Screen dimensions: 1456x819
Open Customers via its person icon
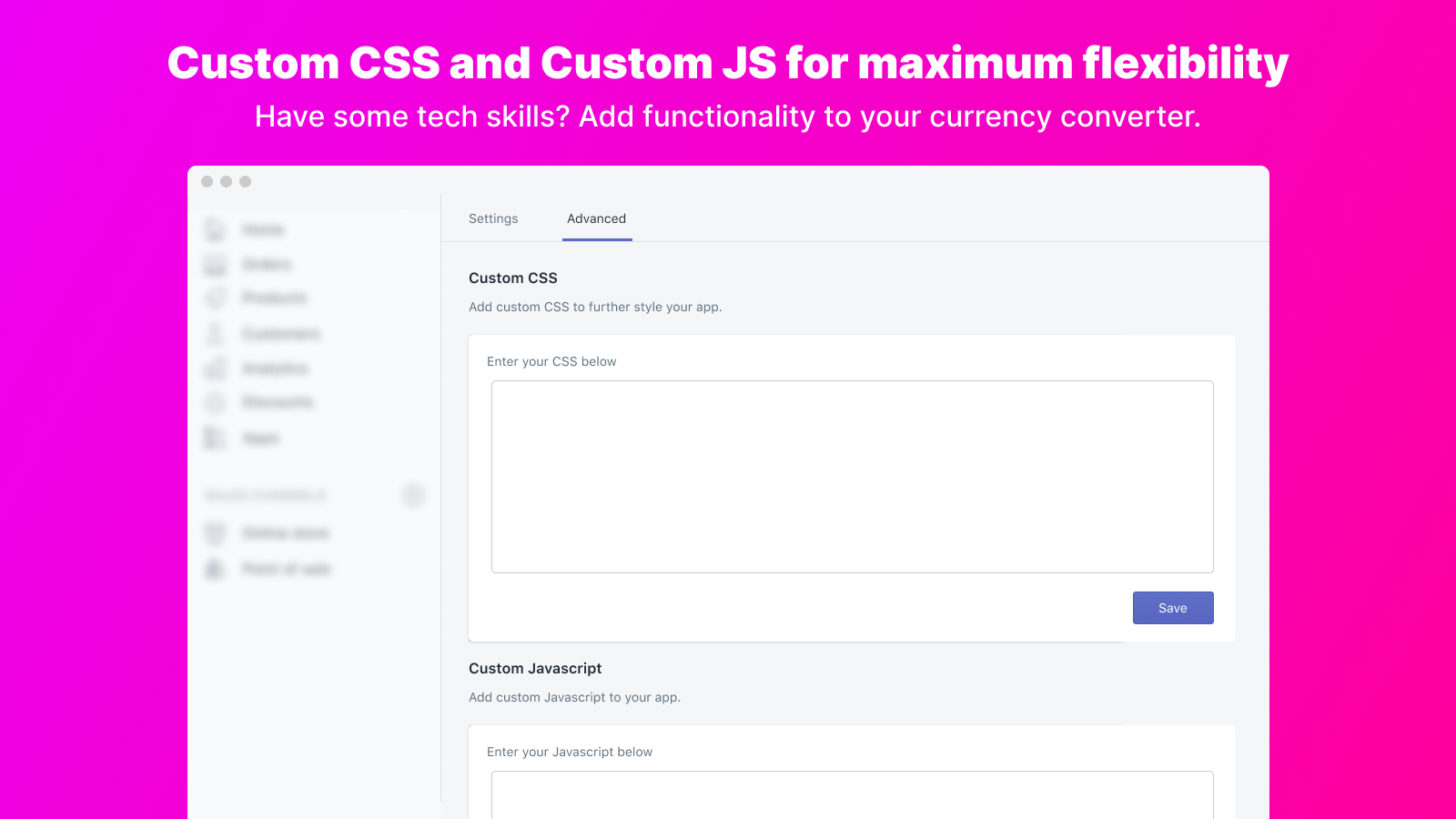pos(215,334)
